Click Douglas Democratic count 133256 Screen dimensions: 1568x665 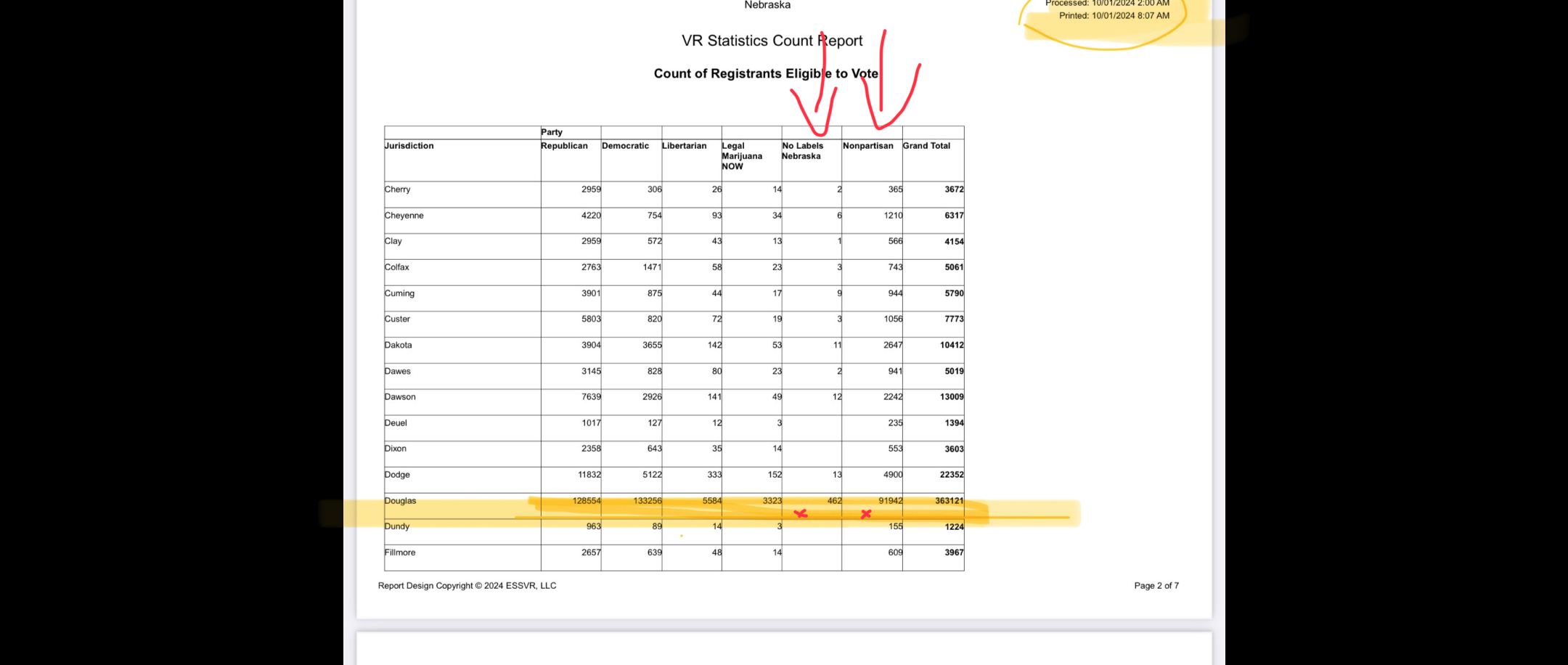[x=648, y=501]
